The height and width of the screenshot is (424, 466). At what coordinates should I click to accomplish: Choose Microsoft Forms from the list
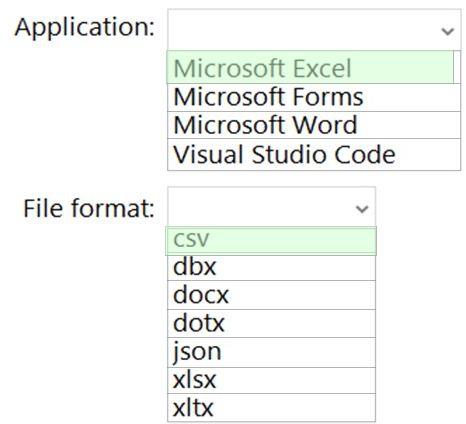tap(314, 97)
